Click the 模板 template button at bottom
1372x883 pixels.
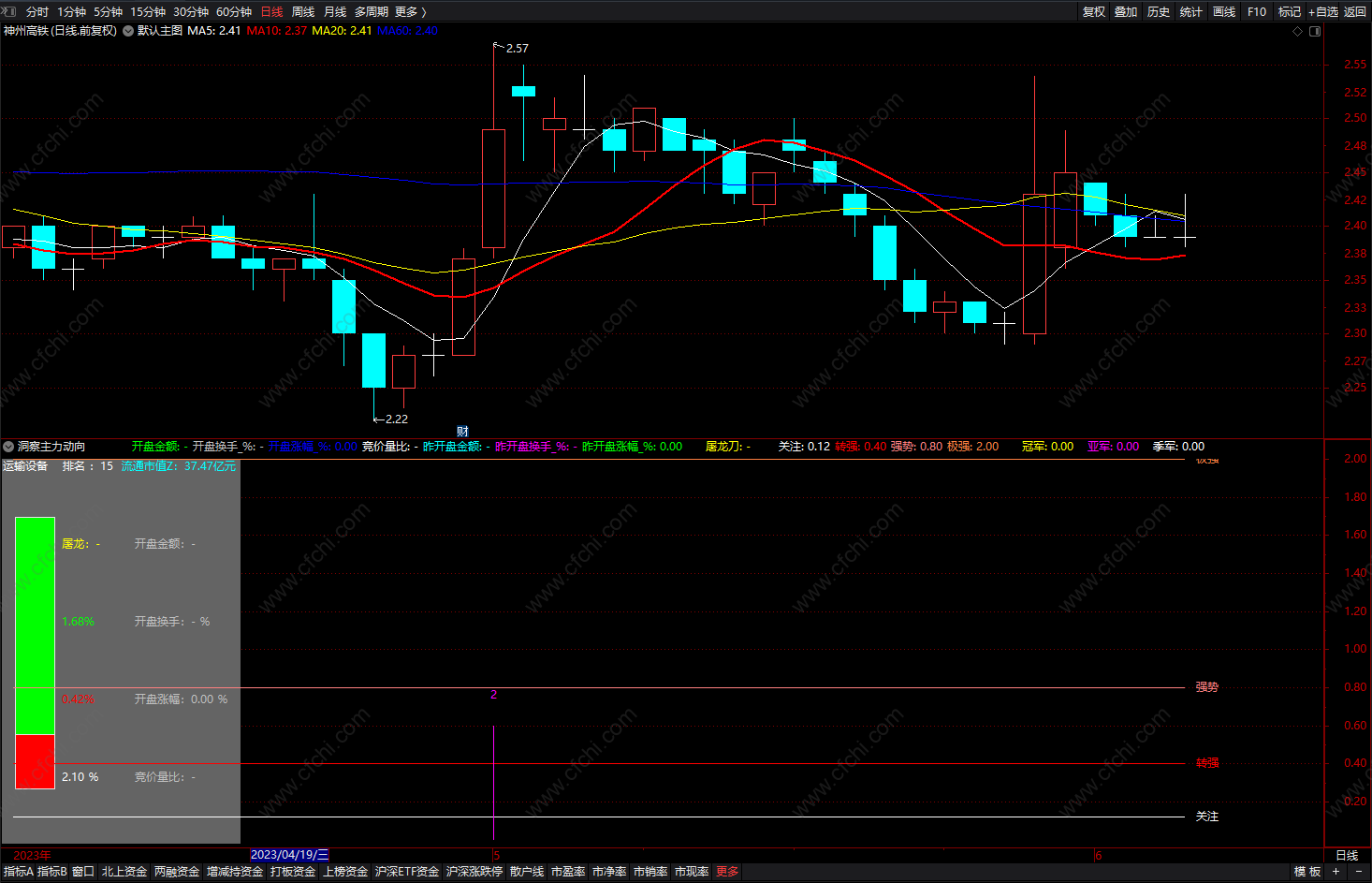[1307, 872]
